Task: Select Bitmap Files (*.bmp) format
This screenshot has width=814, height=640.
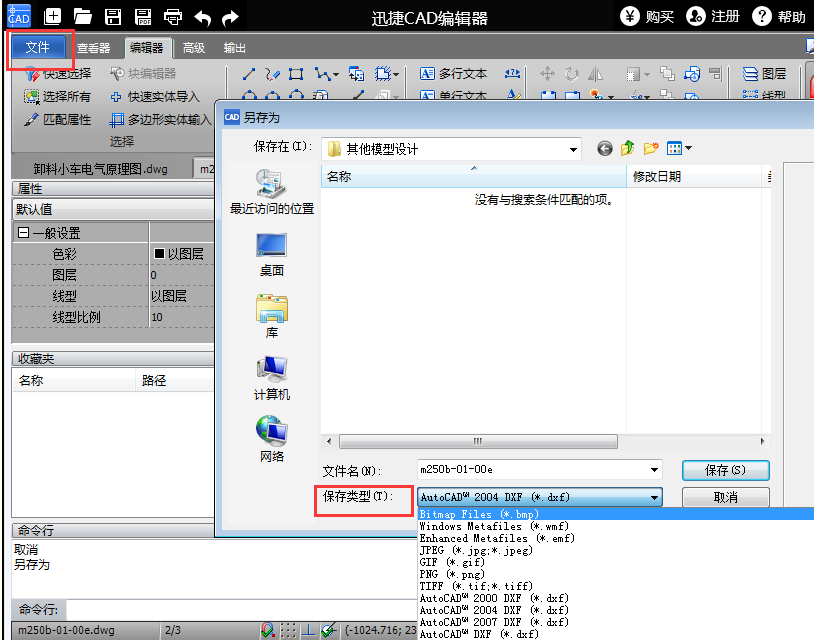Action: coord(616,514)
